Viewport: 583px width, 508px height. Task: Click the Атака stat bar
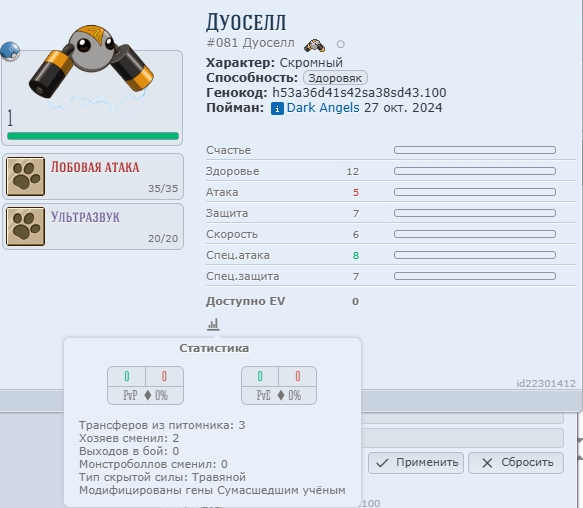475,192
